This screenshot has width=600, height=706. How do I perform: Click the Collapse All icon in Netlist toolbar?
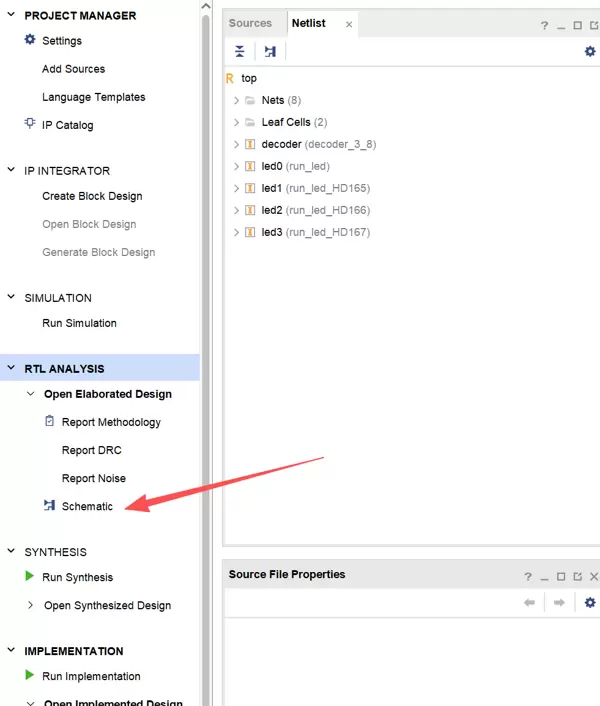click(240, 51)
